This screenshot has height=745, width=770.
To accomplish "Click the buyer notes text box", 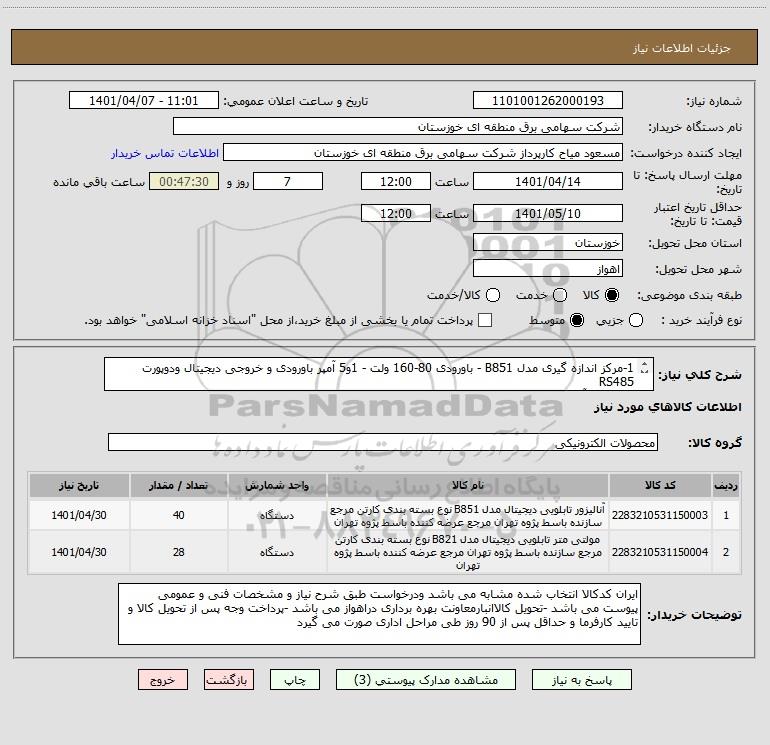I will (379, 614).
